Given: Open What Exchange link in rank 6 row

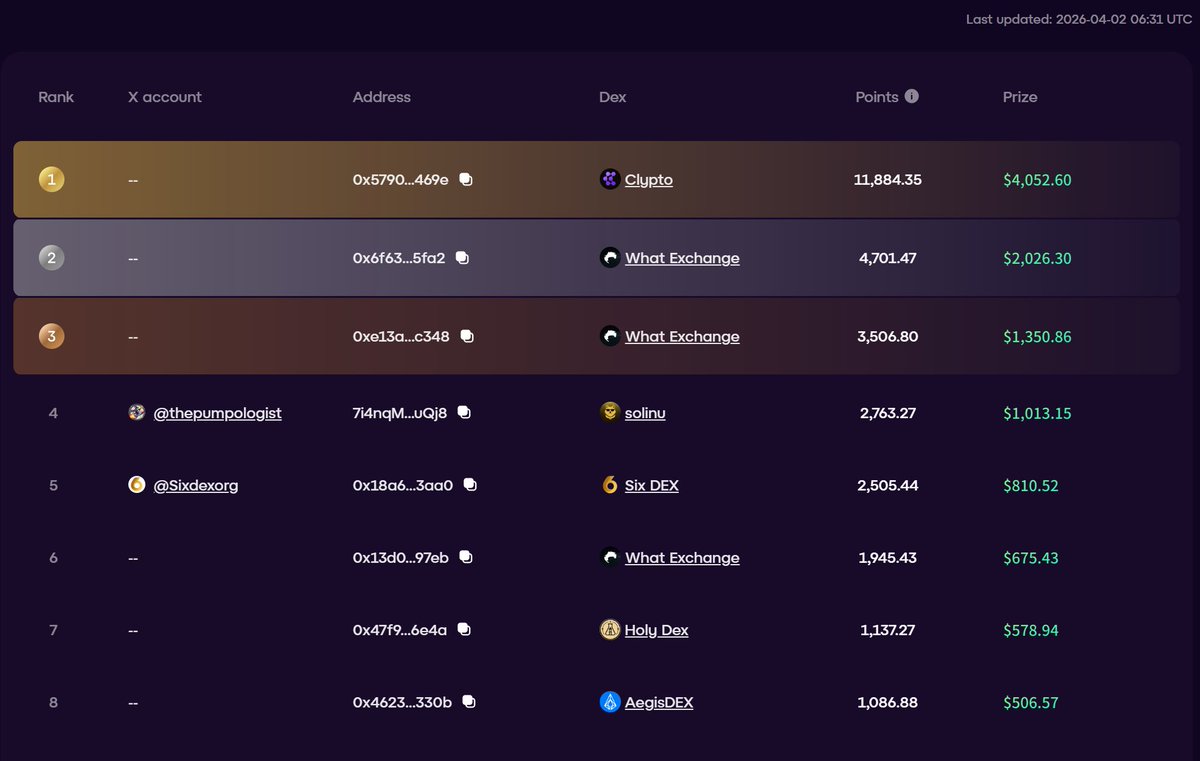Looking at the screenshot, I should 682,558.
